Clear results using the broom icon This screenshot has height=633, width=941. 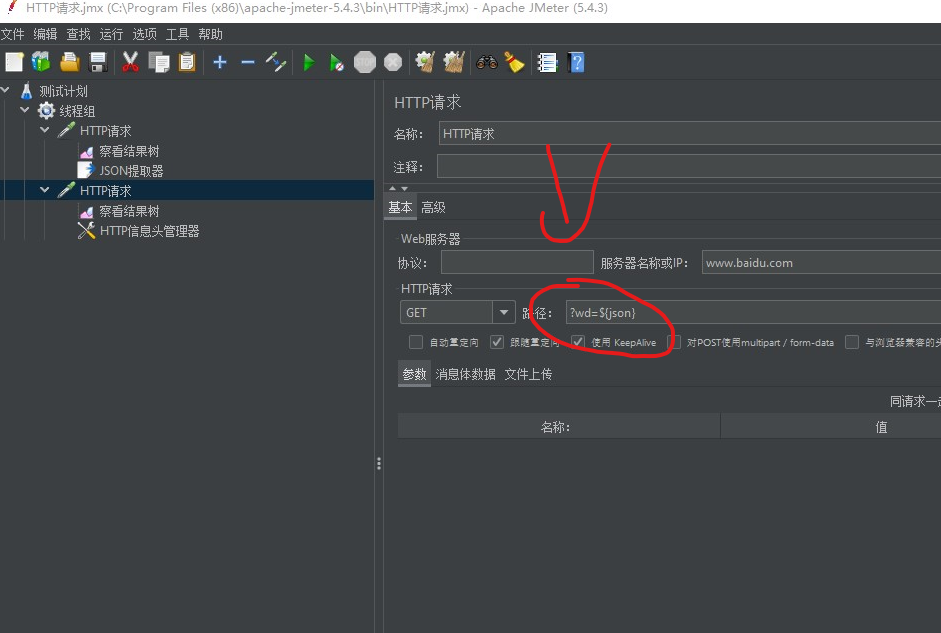(x=514, y=62)
